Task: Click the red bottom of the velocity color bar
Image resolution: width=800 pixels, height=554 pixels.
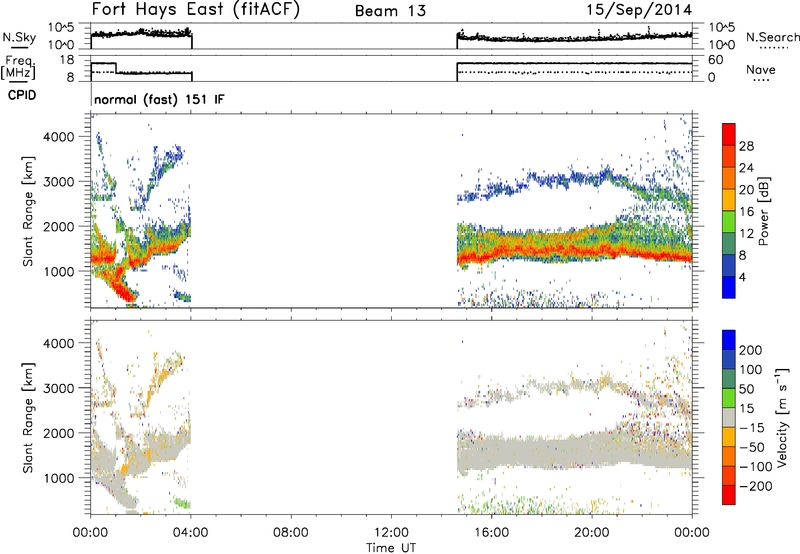Action: 729,495
